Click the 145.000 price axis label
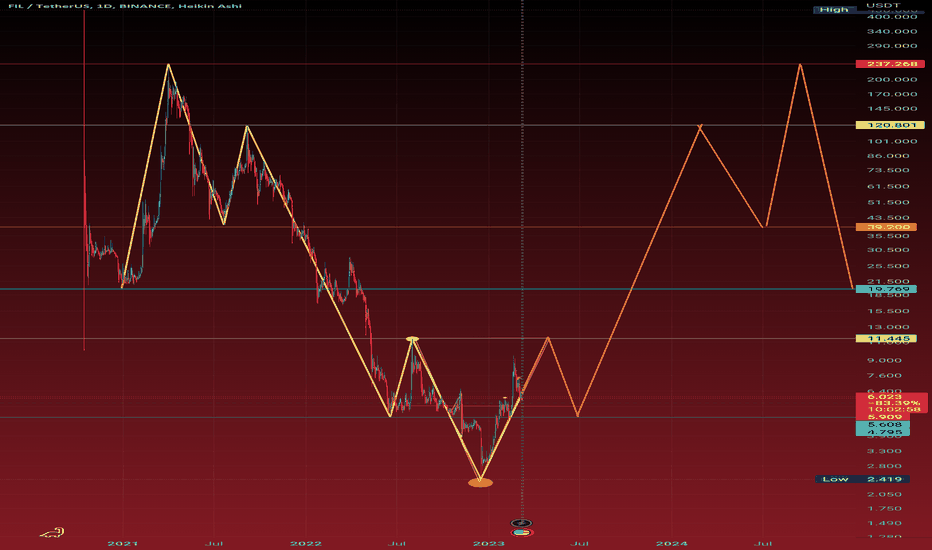932x550 pixels. [892, 109]
